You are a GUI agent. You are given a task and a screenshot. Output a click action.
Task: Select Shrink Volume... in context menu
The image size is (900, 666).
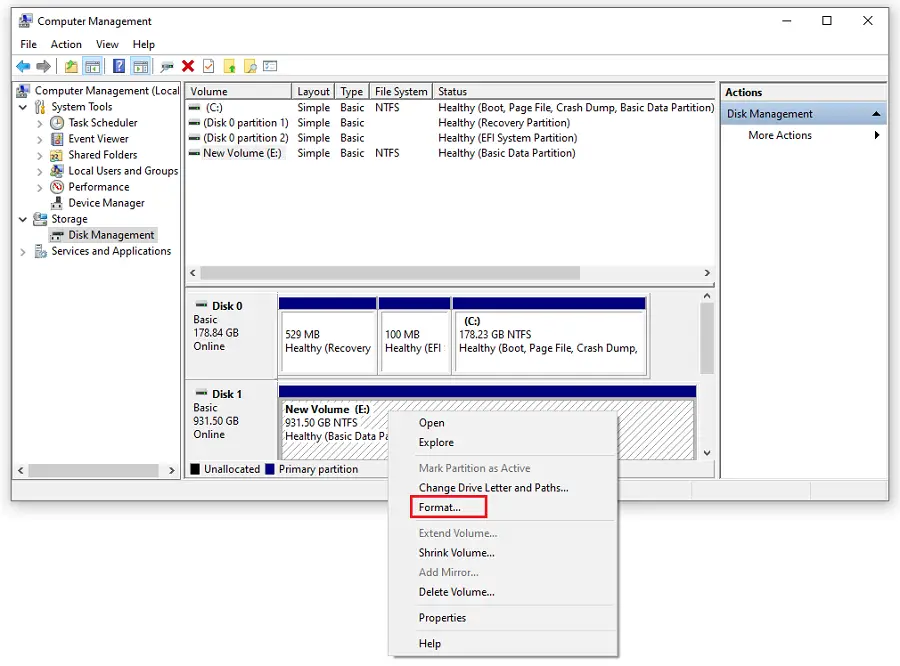[x=456, y=553]
